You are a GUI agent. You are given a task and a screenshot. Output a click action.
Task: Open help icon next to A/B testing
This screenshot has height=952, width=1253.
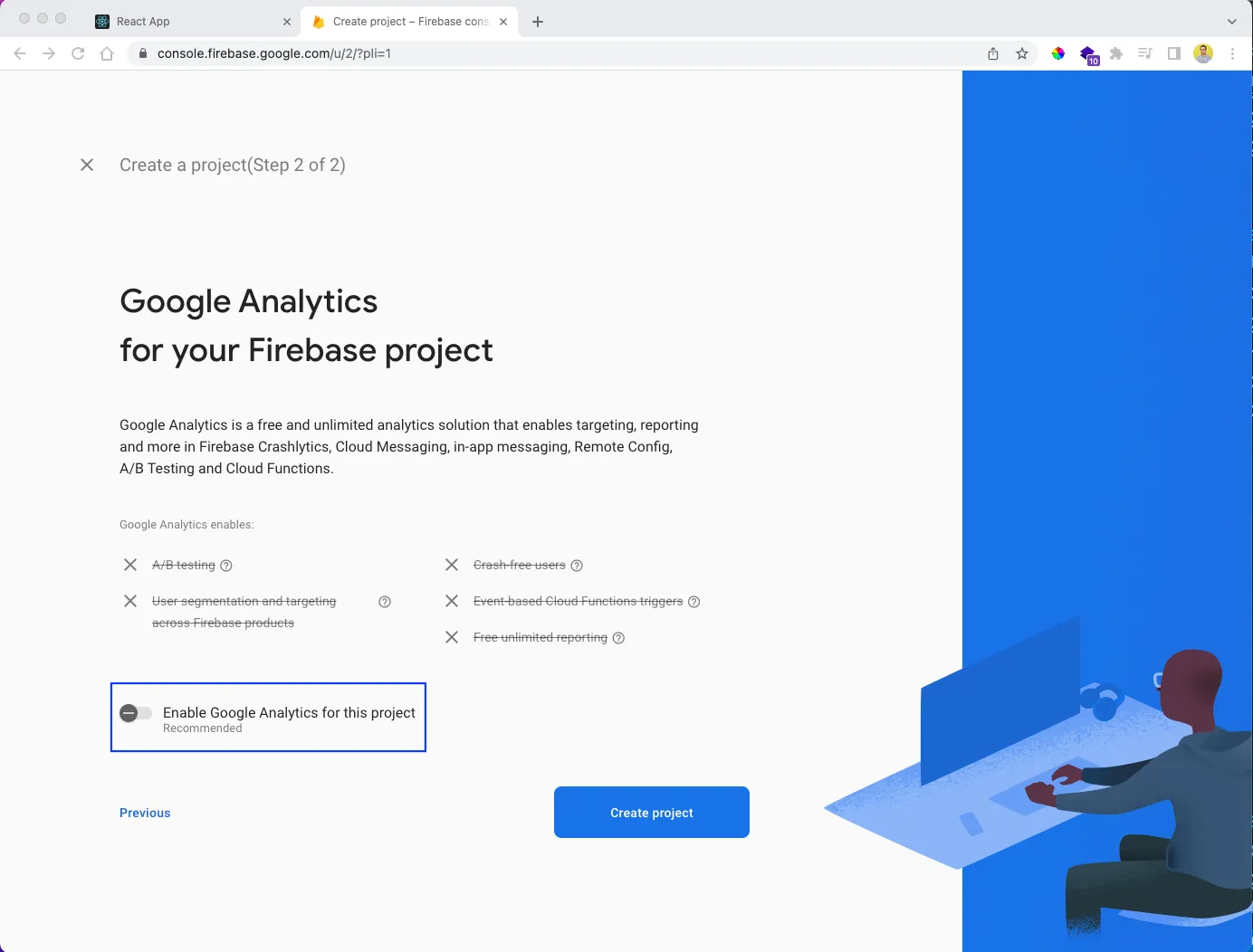[x=226, y=566]
